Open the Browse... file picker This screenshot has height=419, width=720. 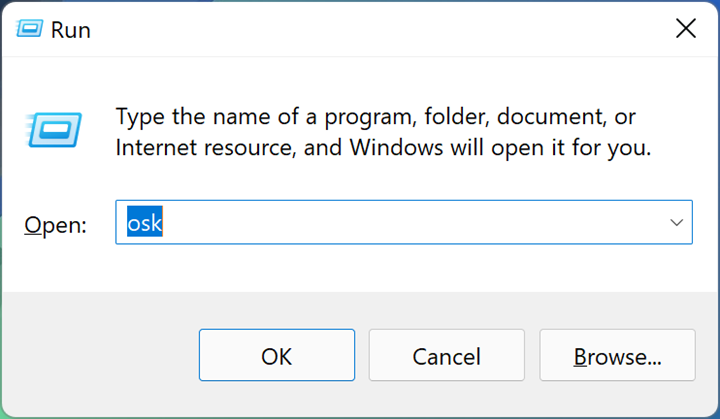pyautogui.click(x=618, y=355)
